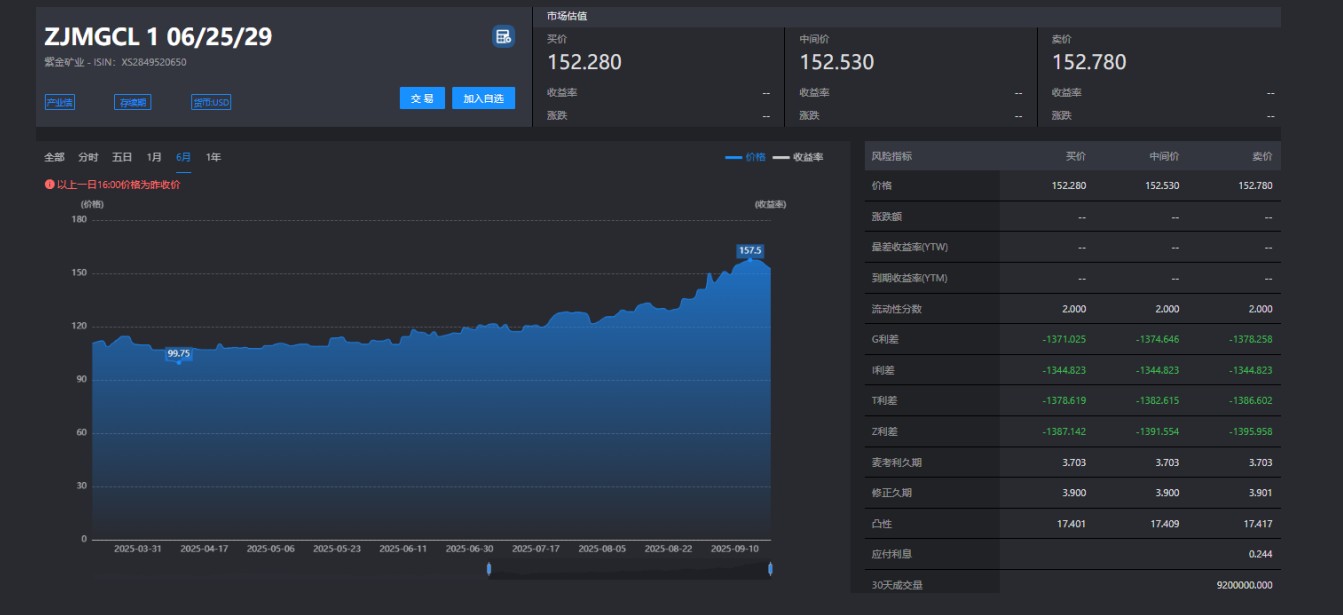This screenshot has height=615, width=1343.
Task: Click the Z利差 row label
Action: coord(885,431)
